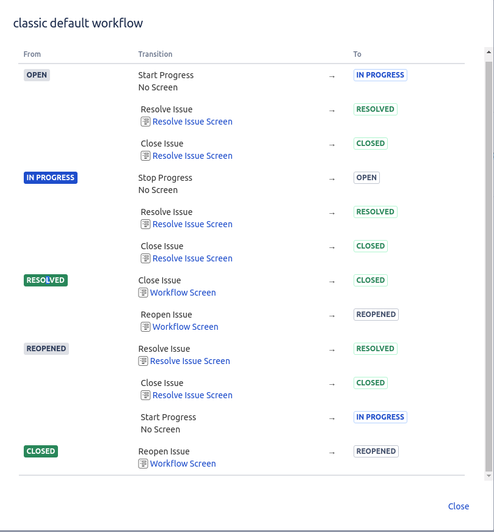Open Resolve Issue Screen link under In Progress's Close Issue

192,258
